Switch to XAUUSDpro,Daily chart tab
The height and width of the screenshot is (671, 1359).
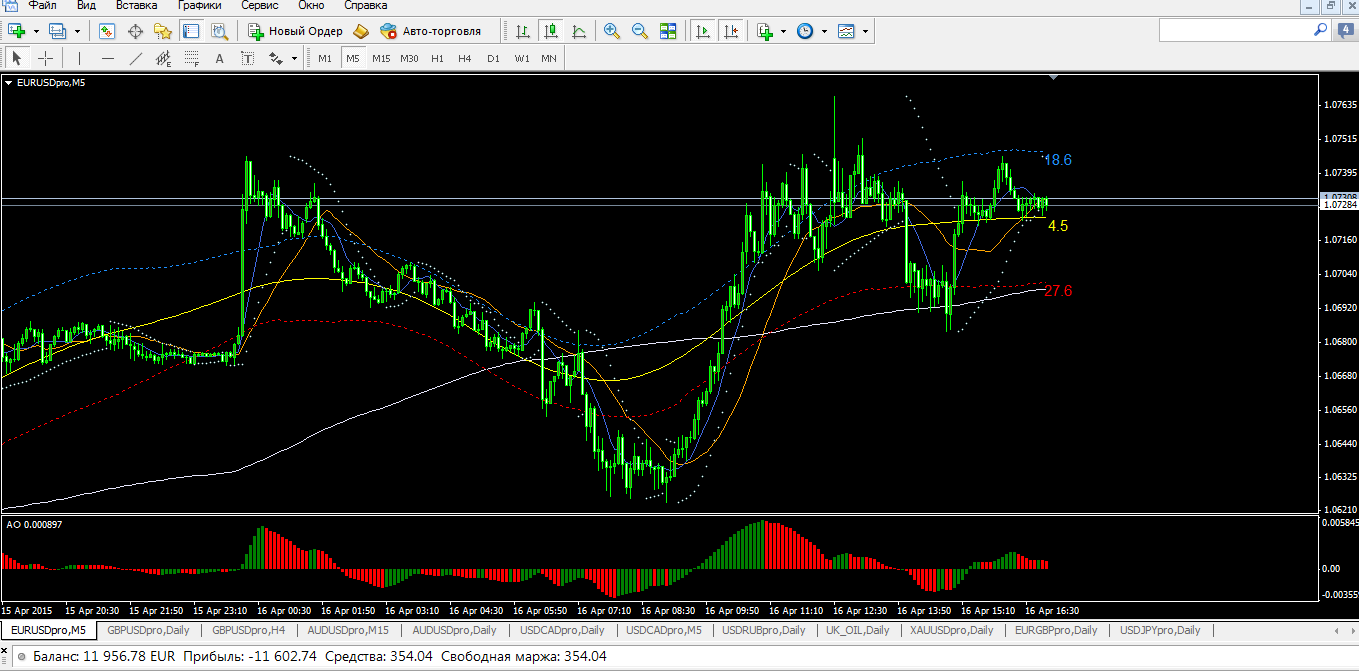tap(951, 631)
